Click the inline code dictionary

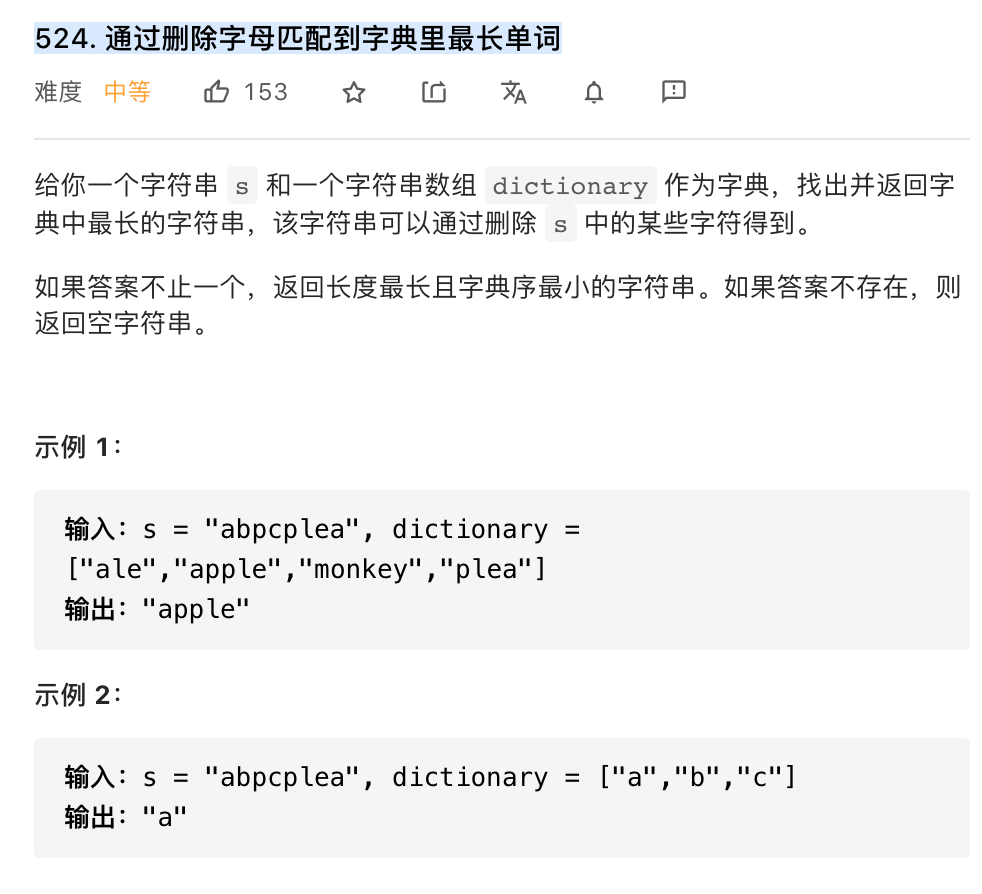[571, 185]
